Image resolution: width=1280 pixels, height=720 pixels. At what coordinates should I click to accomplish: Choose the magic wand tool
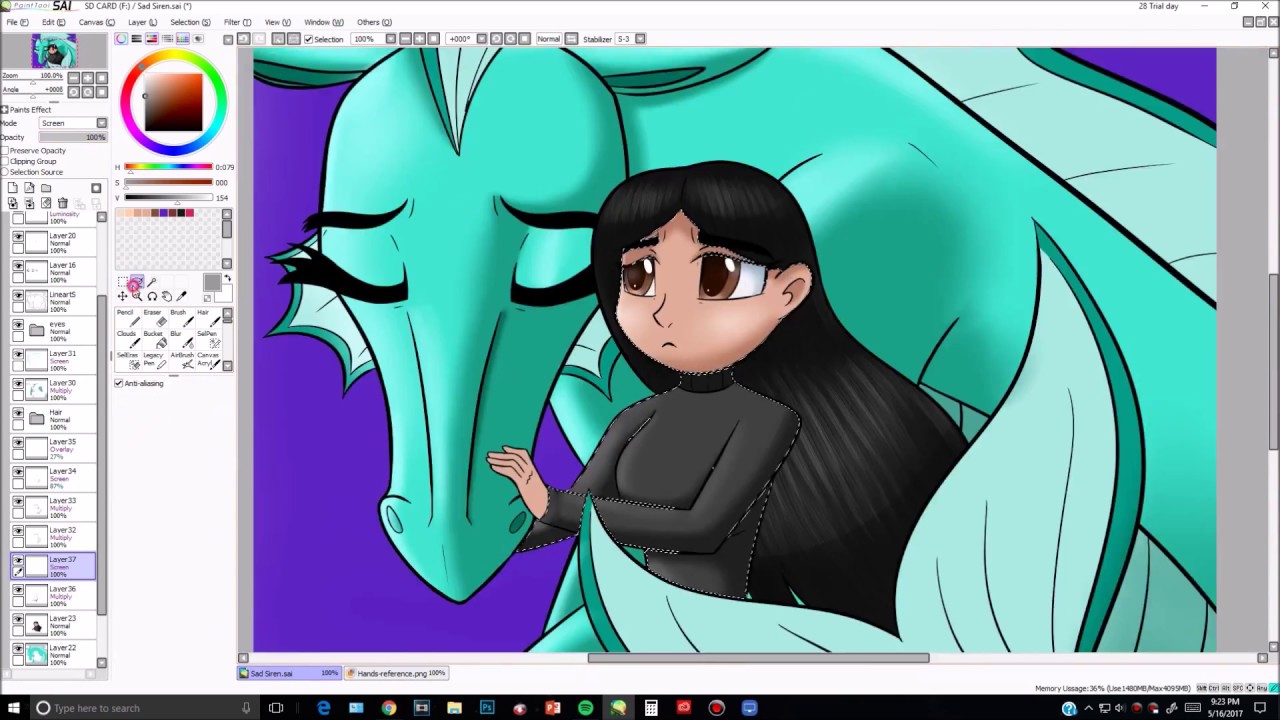pos(152,282)
